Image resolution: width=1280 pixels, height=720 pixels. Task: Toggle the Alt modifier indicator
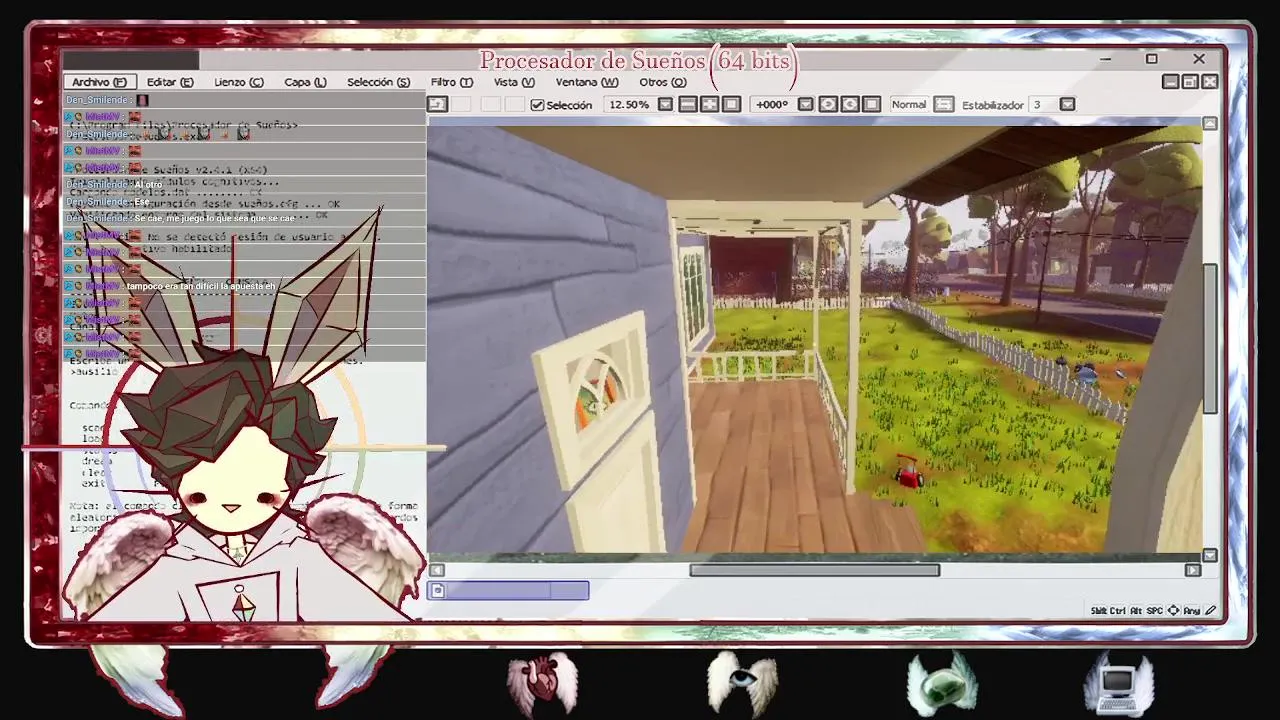pos(1136,610)
